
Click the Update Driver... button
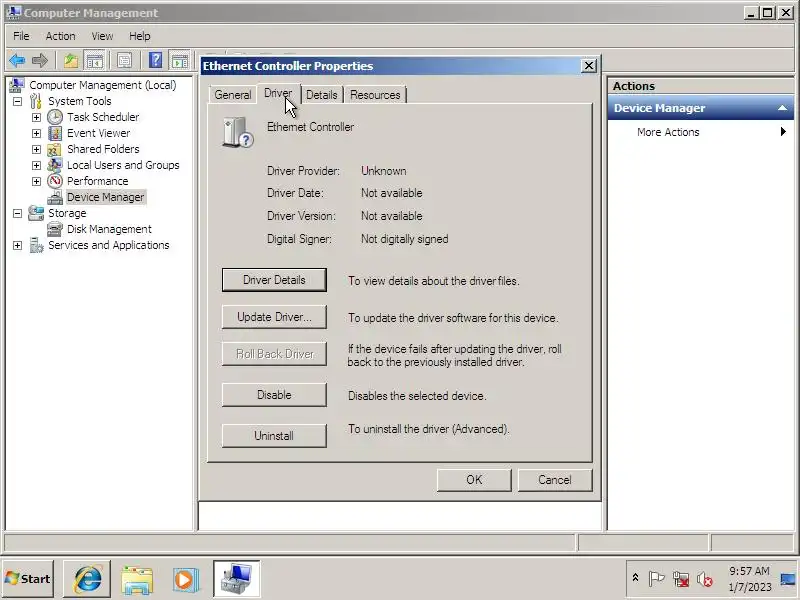[274, 317]
